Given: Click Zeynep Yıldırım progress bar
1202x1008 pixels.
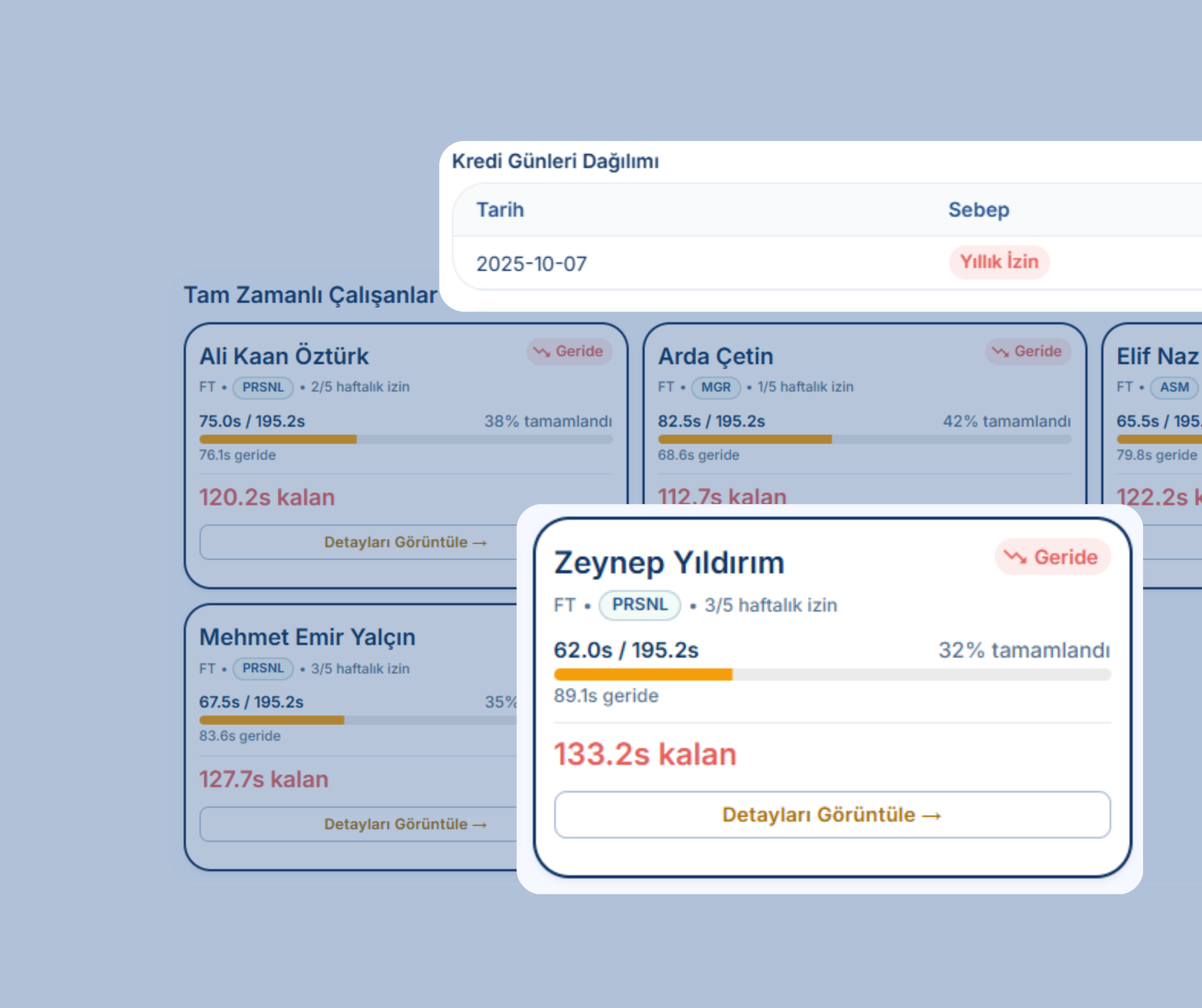Looking at the screenshot, I should pyautogui.click(x=832, y=675).
